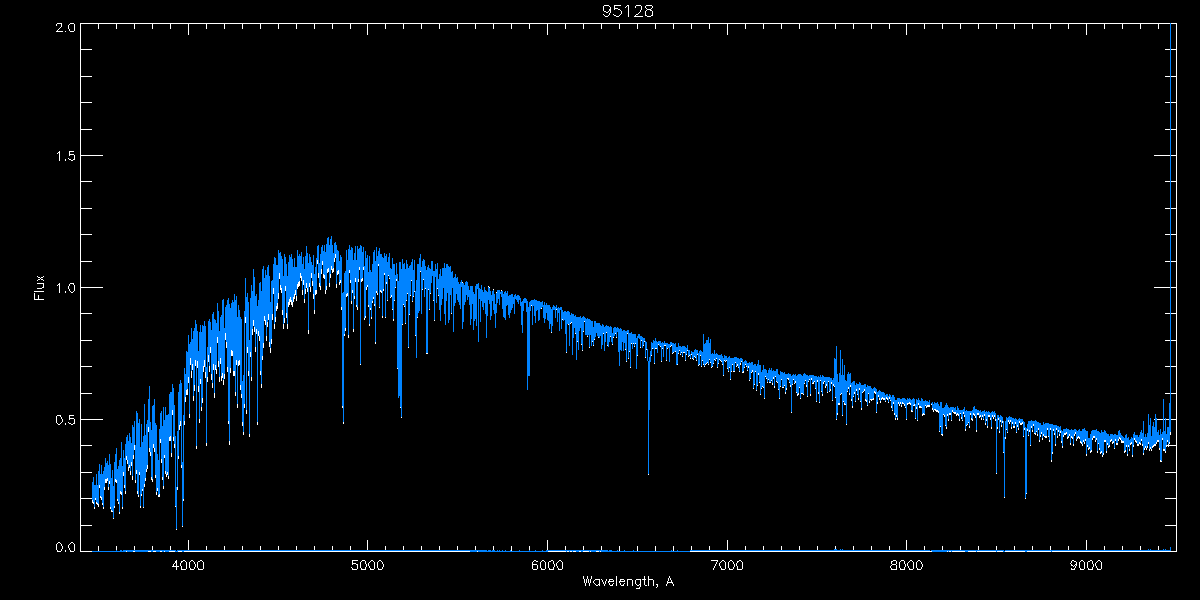The width and height of the screenshot is (1200, 600).
Task: Select the 7000 x-axis tick label
Action: coord(727,564)
